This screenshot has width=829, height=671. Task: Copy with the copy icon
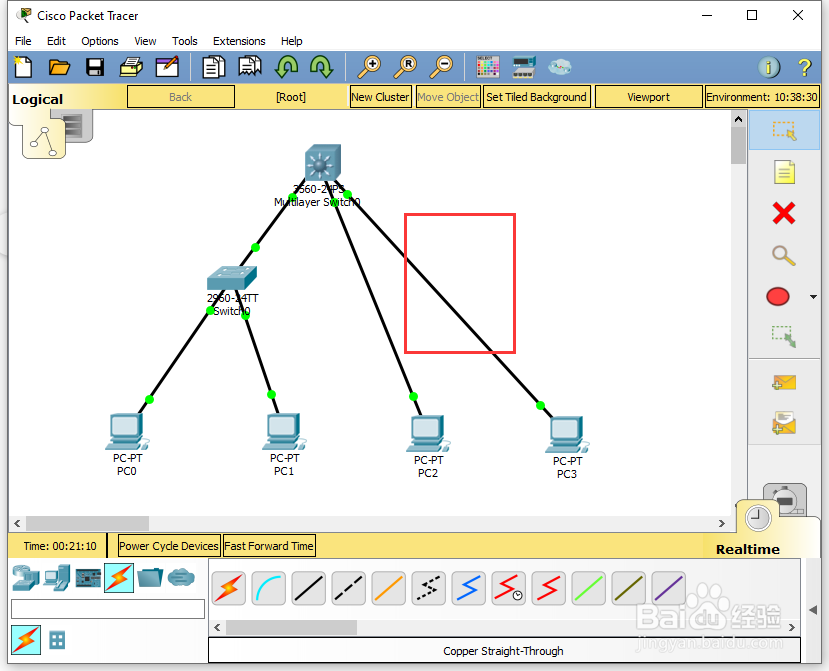(214, 67)
